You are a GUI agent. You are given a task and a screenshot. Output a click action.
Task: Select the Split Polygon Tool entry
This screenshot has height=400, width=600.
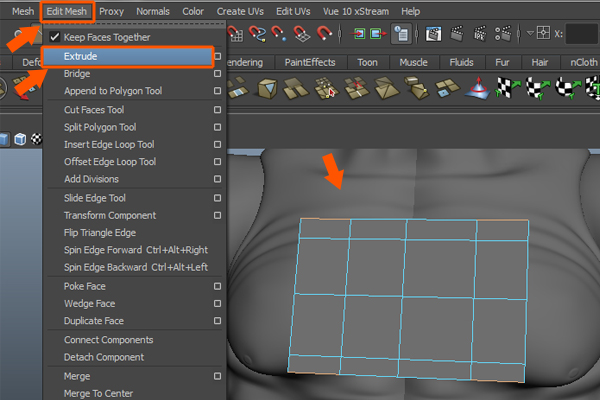coord(100,127)
